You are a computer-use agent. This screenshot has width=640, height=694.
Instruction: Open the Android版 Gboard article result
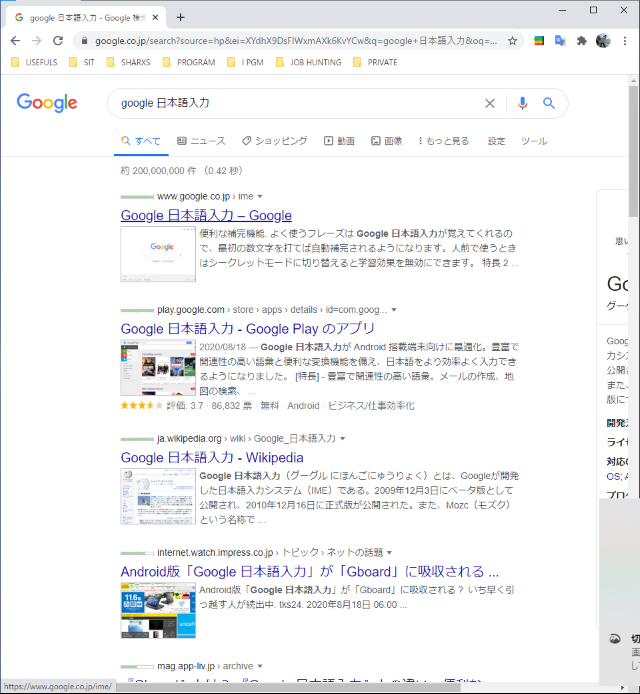(309, 571)
